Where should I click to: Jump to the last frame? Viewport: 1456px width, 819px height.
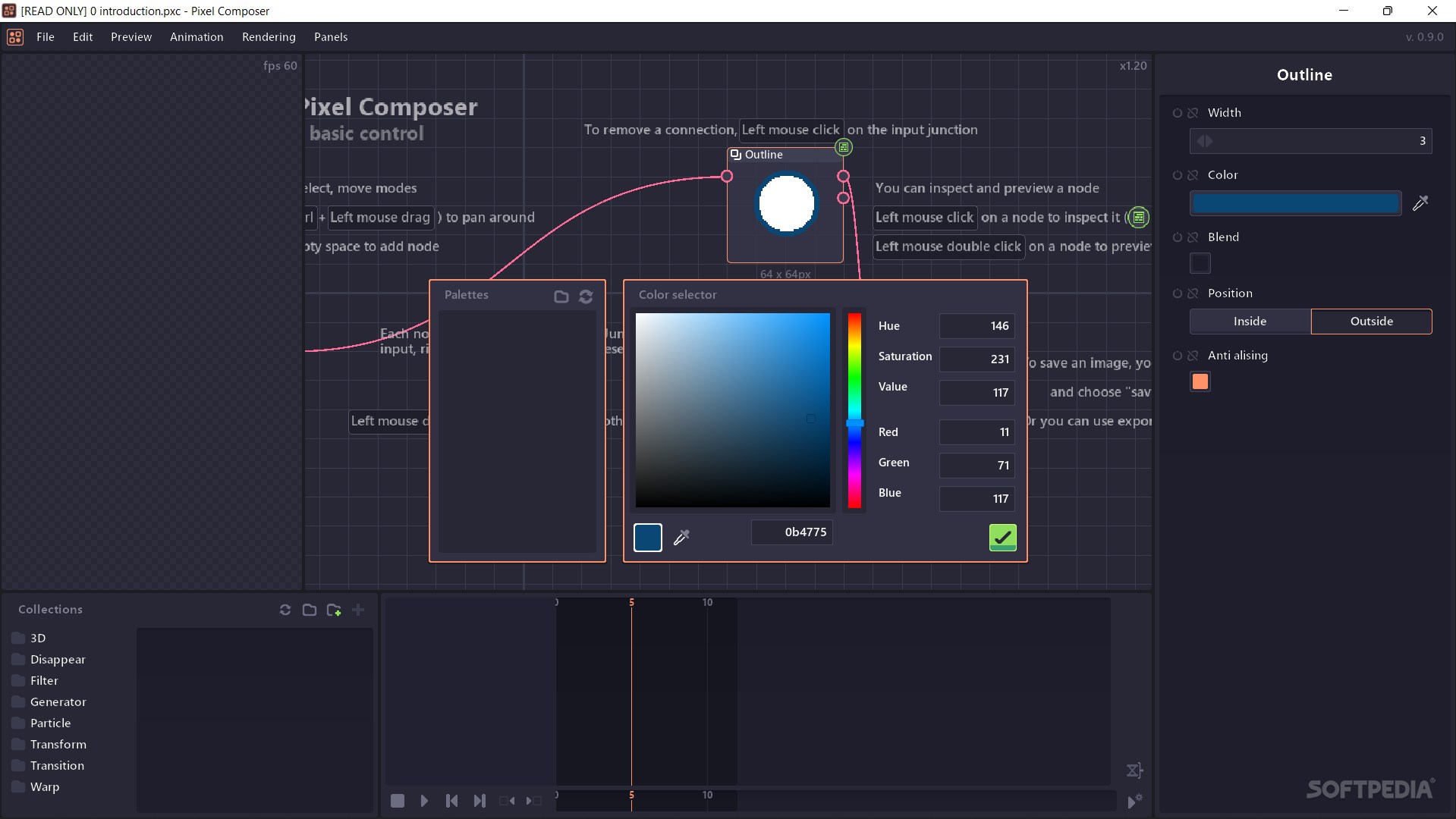[x=480, y=801]
